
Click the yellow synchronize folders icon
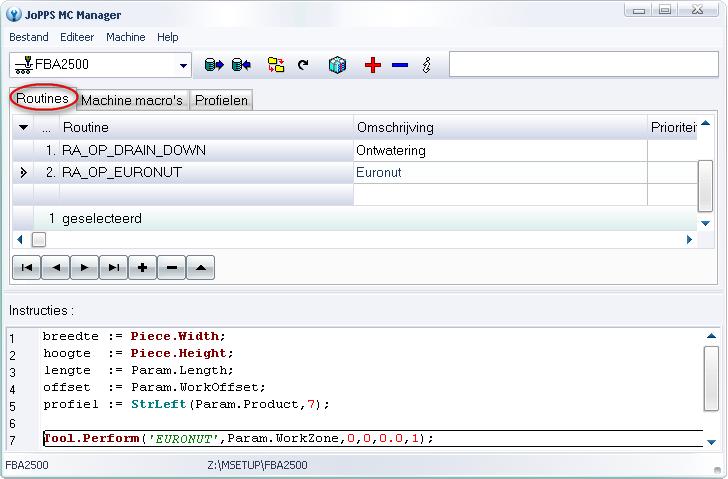[x=276, y=65]
